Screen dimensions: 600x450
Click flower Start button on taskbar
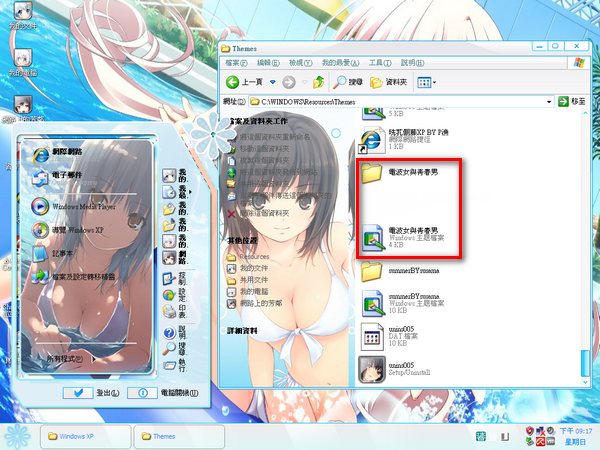click(x=17, y=437)
